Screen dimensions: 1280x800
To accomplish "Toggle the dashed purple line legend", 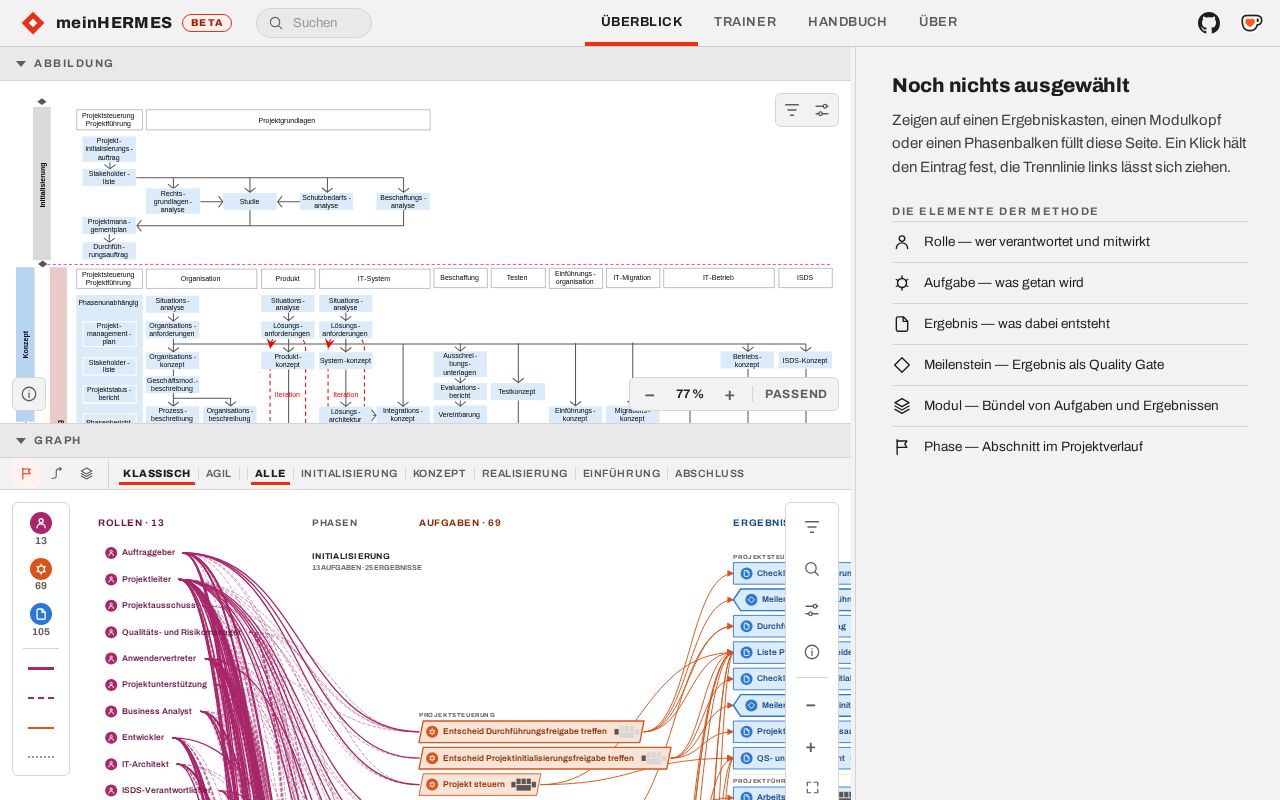I will (41, 698).
